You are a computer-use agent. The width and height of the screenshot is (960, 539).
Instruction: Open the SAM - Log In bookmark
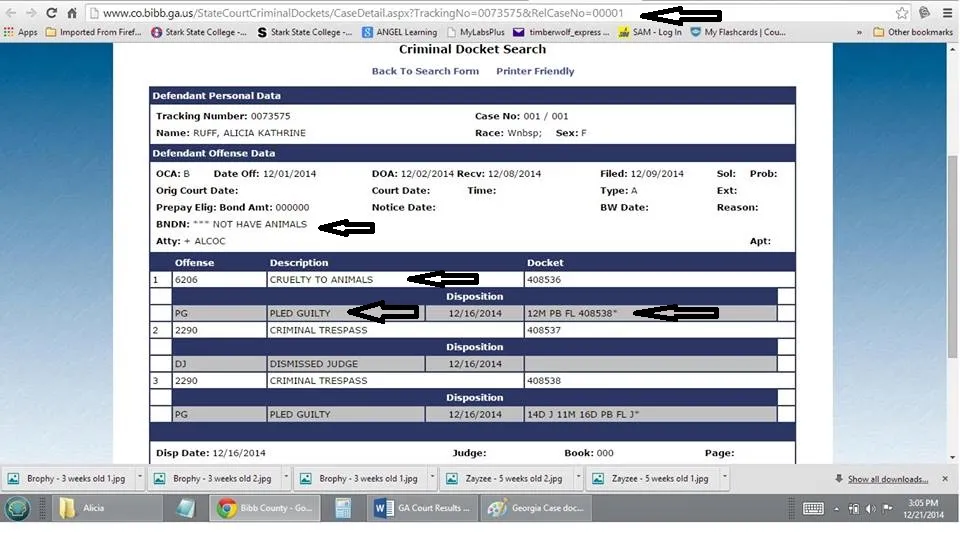pos(650,32)
